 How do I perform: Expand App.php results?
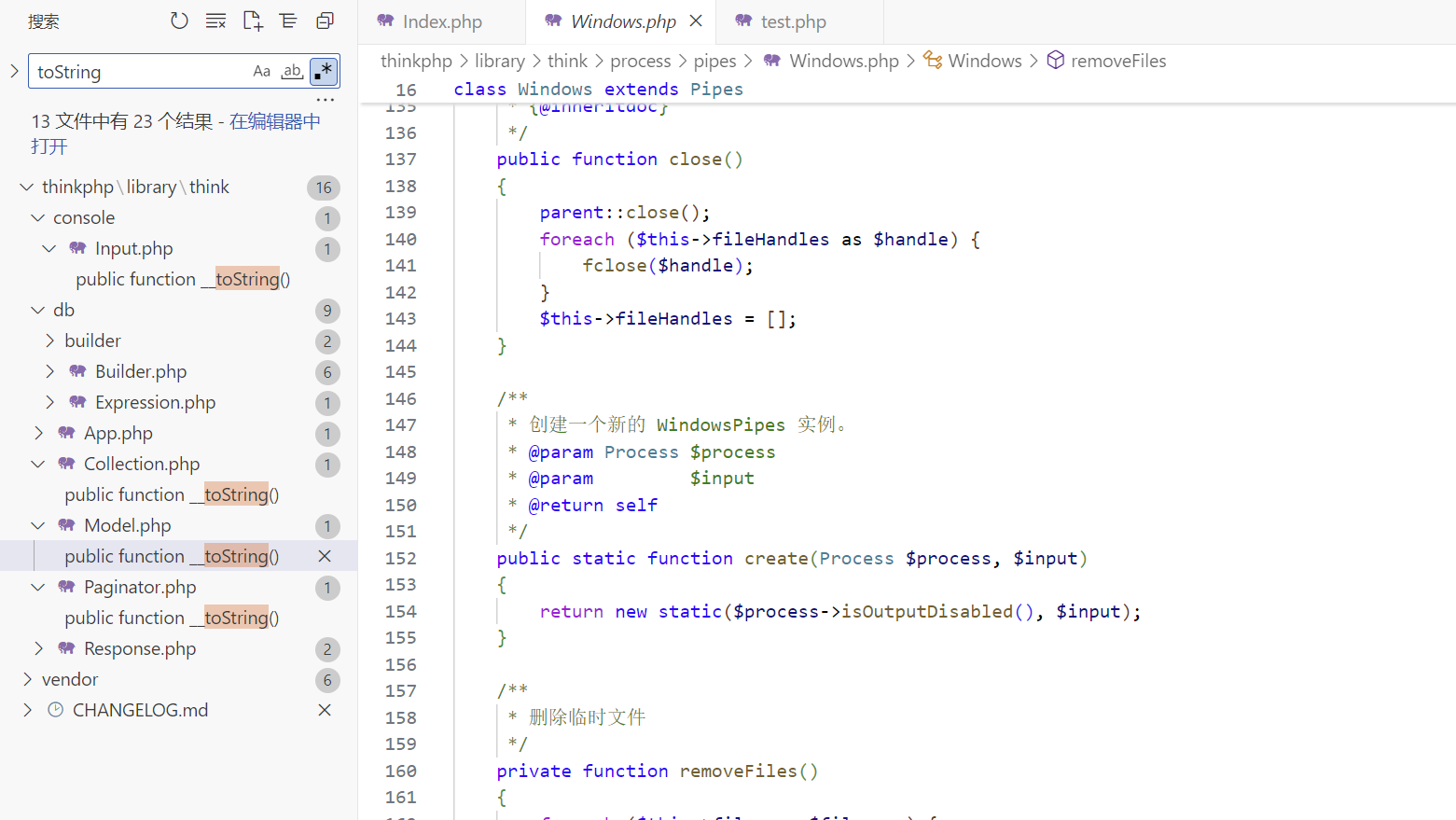pos(37,433)
